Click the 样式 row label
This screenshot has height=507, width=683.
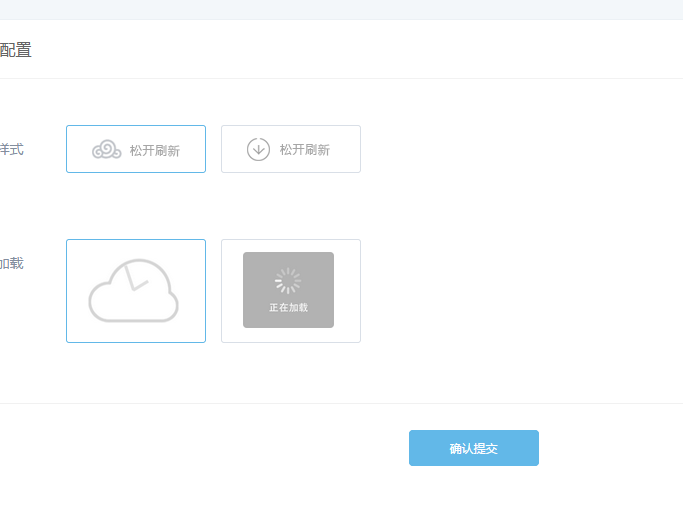click(12, 149)
